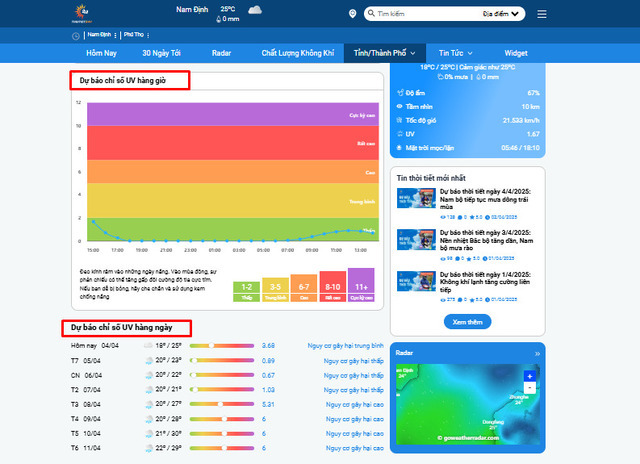Go to the Hôm Nay tab
640x464 pixels.
point(101,52)
